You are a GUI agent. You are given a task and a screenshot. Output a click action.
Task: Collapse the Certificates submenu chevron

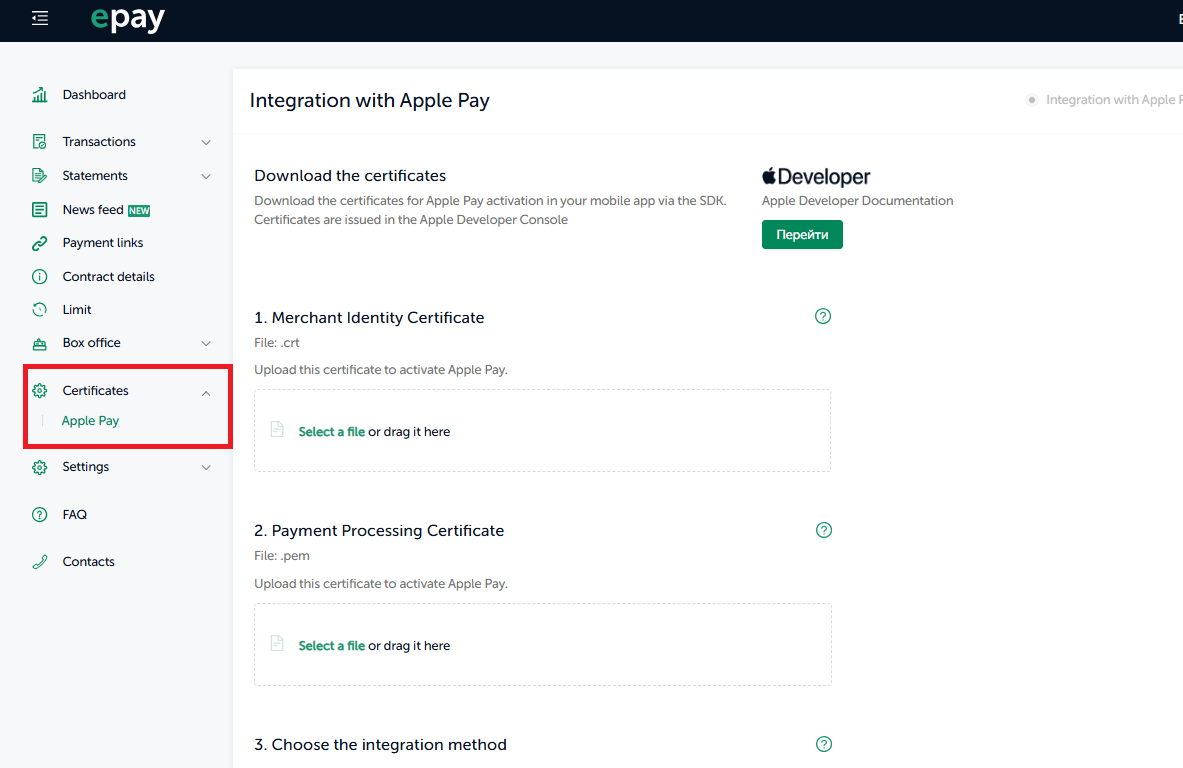click(x=206, y=392)
